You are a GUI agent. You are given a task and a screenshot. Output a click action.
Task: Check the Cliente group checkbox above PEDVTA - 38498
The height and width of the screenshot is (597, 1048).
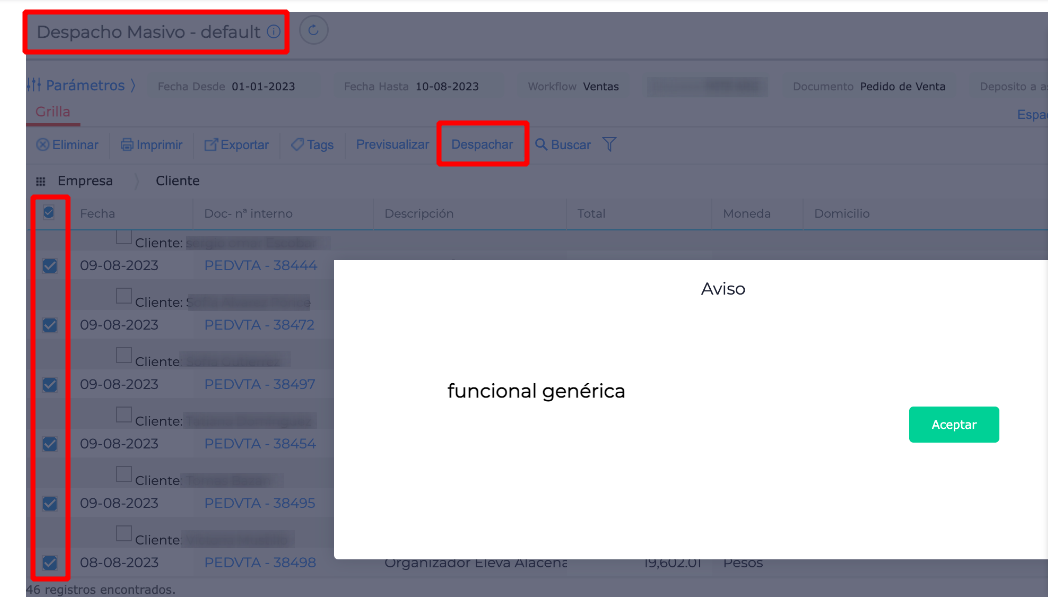point(124,533)
